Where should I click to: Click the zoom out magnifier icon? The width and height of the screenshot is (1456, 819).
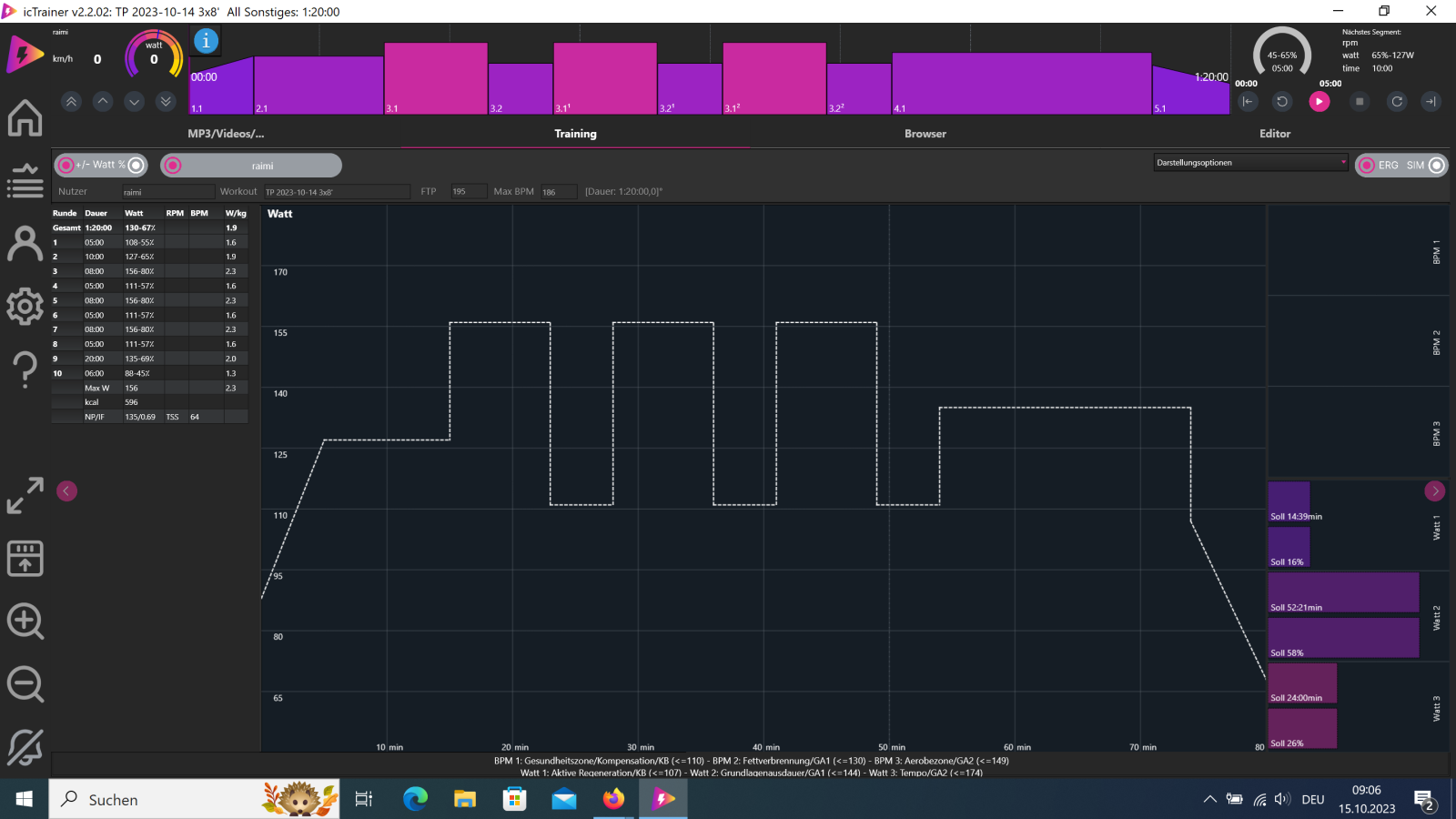25,684
